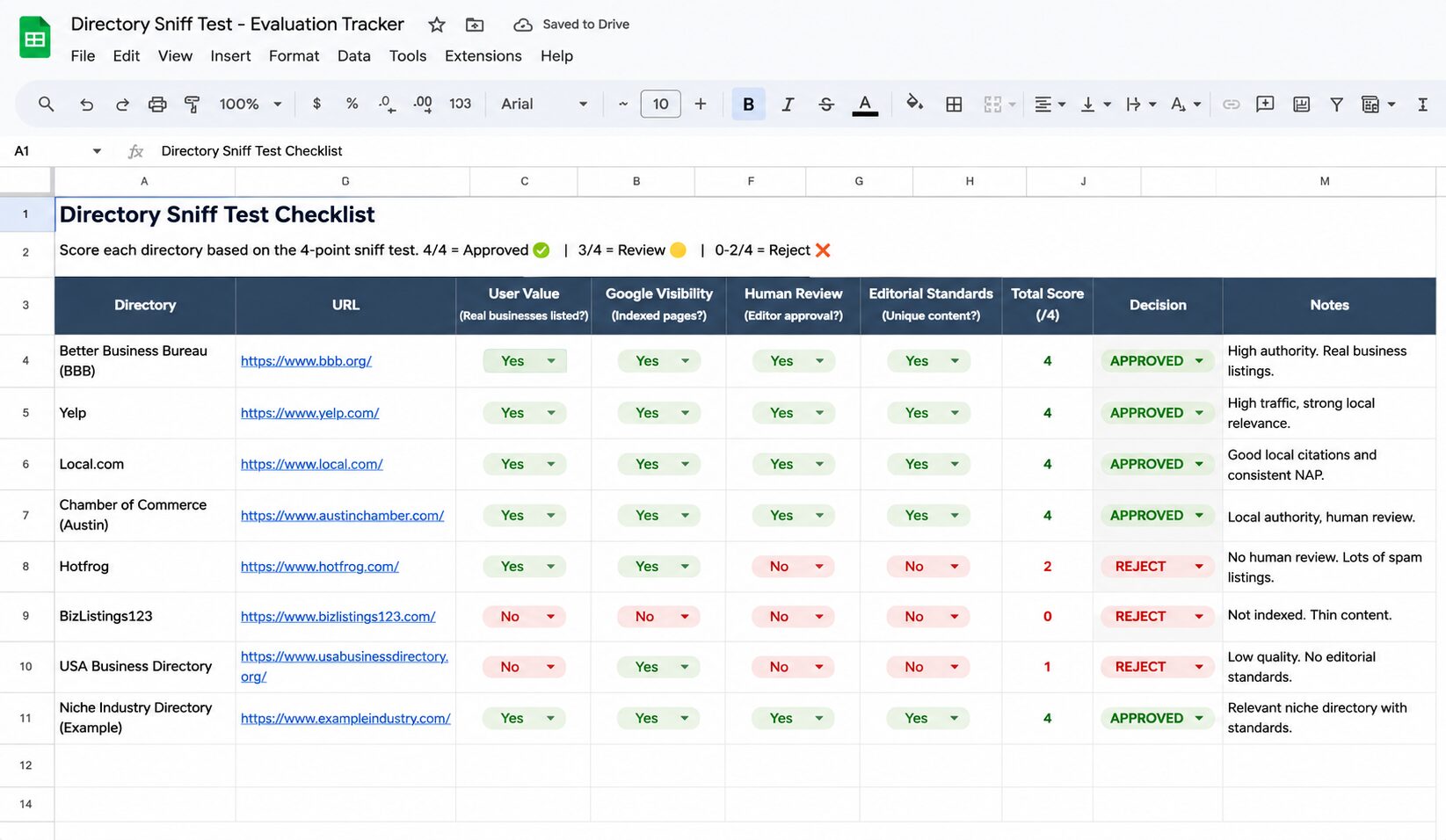Redo the last undone action
This screenshot has width=1446, height=840.
click(x=122, y=104)
